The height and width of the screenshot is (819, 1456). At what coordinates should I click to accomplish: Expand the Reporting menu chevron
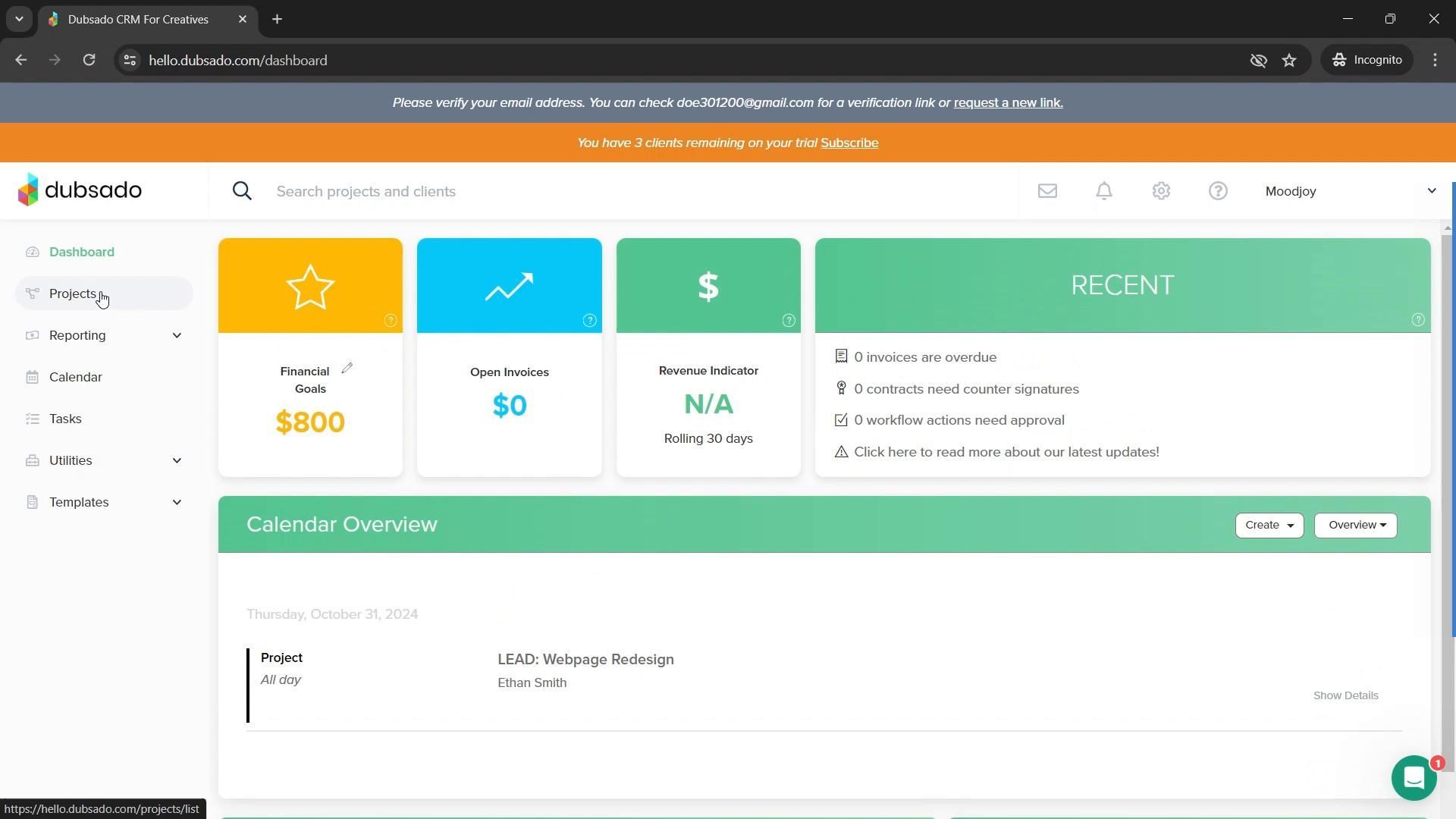coord(177,335)
